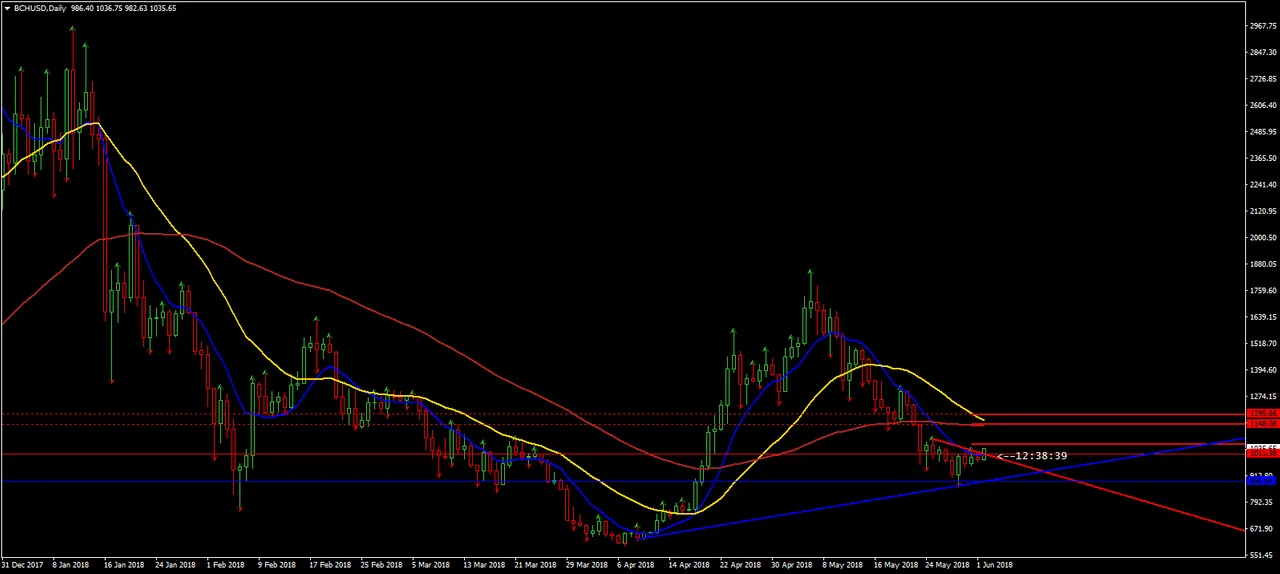Viewport: 1280px width, 574px height.
Task: Click the 30 Apr 2018 date label
Action: pyautogui.click(x=792, y=565)
